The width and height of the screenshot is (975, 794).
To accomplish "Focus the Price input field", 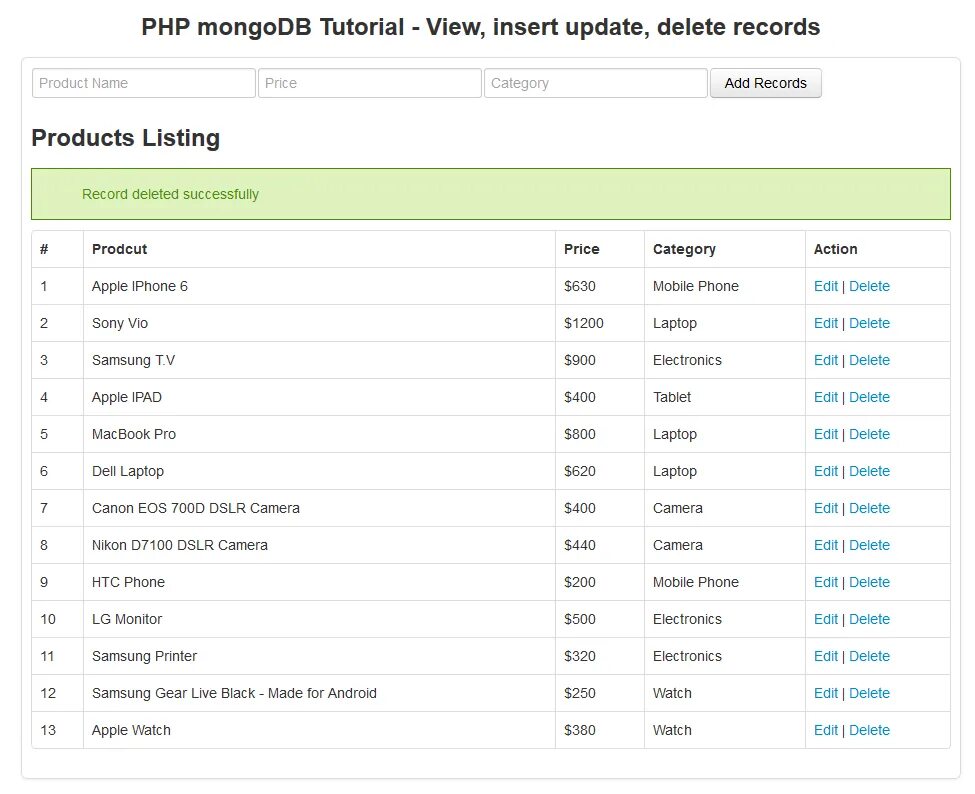I will 369,83.
